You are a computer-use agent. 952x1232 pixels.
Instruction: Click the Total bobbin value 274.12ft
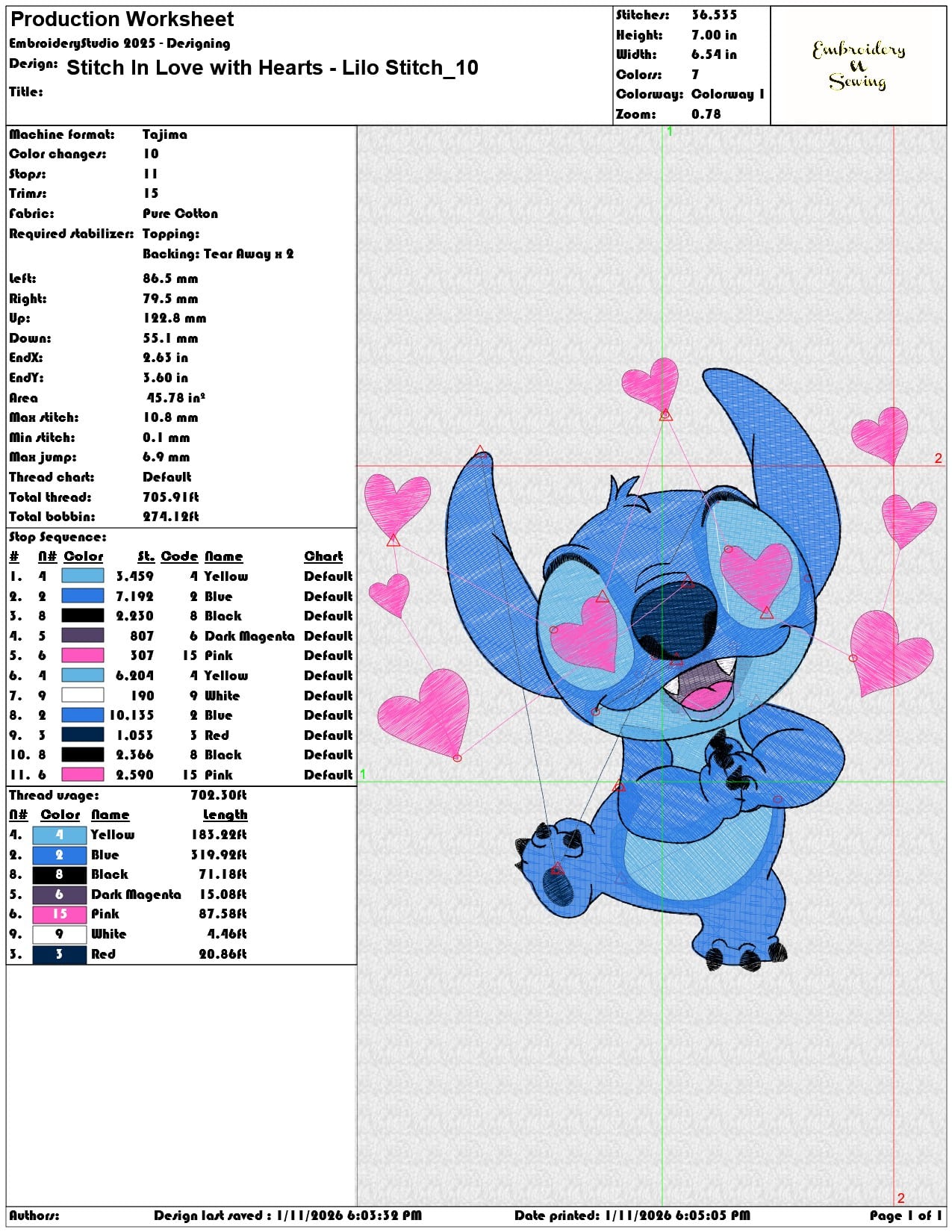(x=171, y=517)
